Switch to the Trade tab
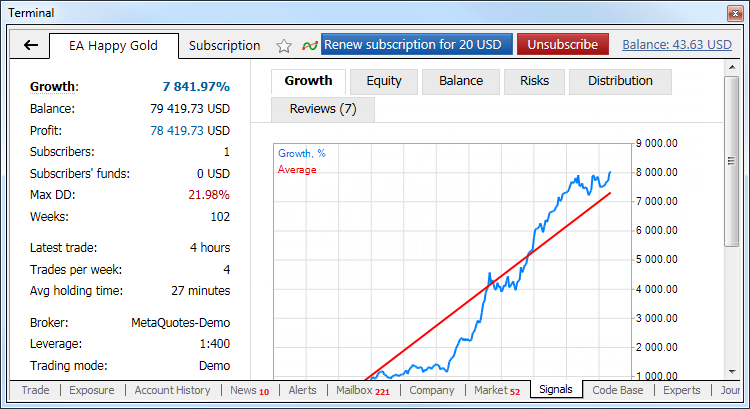This screenshot has width=750, height=409. (35, 390)
